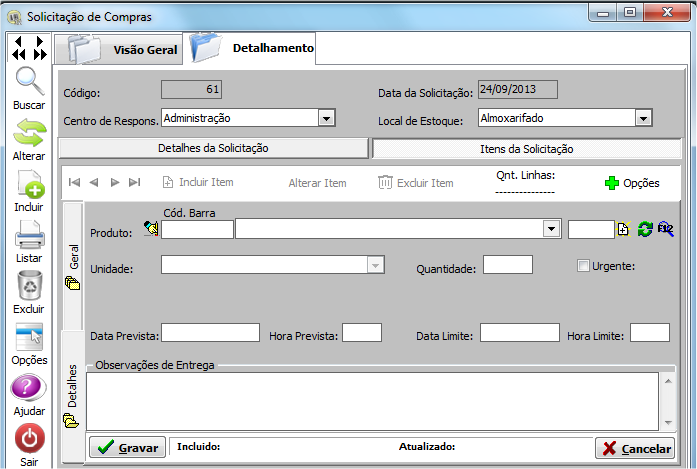Click the Excluir recycle bin icon

click(28, 286)
